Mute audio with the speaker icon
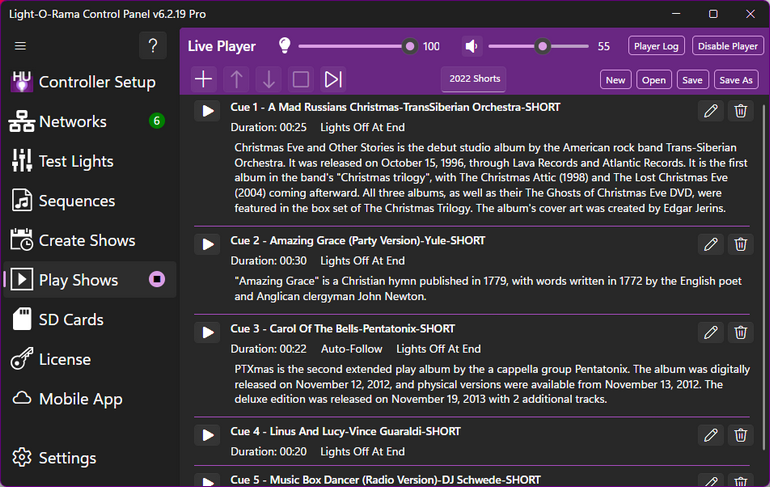Image resolution: width=770 pixels, height=487 pixels. coord(471,46)
